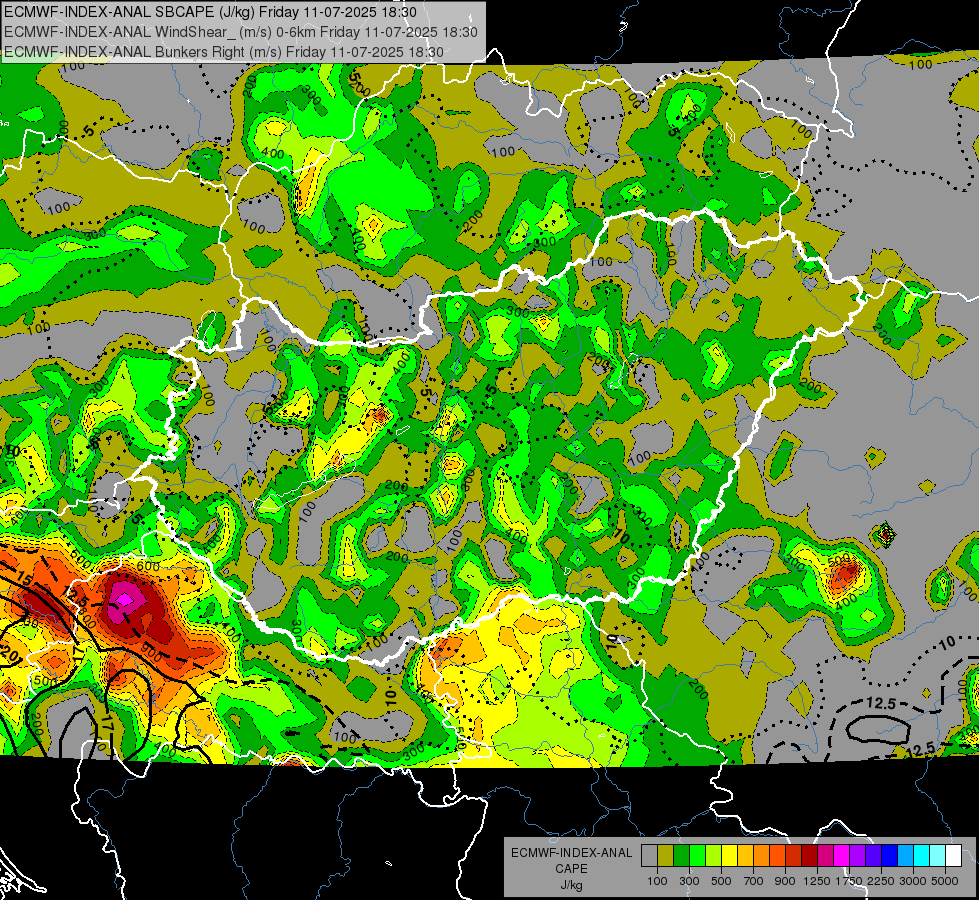Image resolution: width=979 pixels, height=900 pixels.
Task: Click the legend label CAPE
Action: tap(571, 869)
